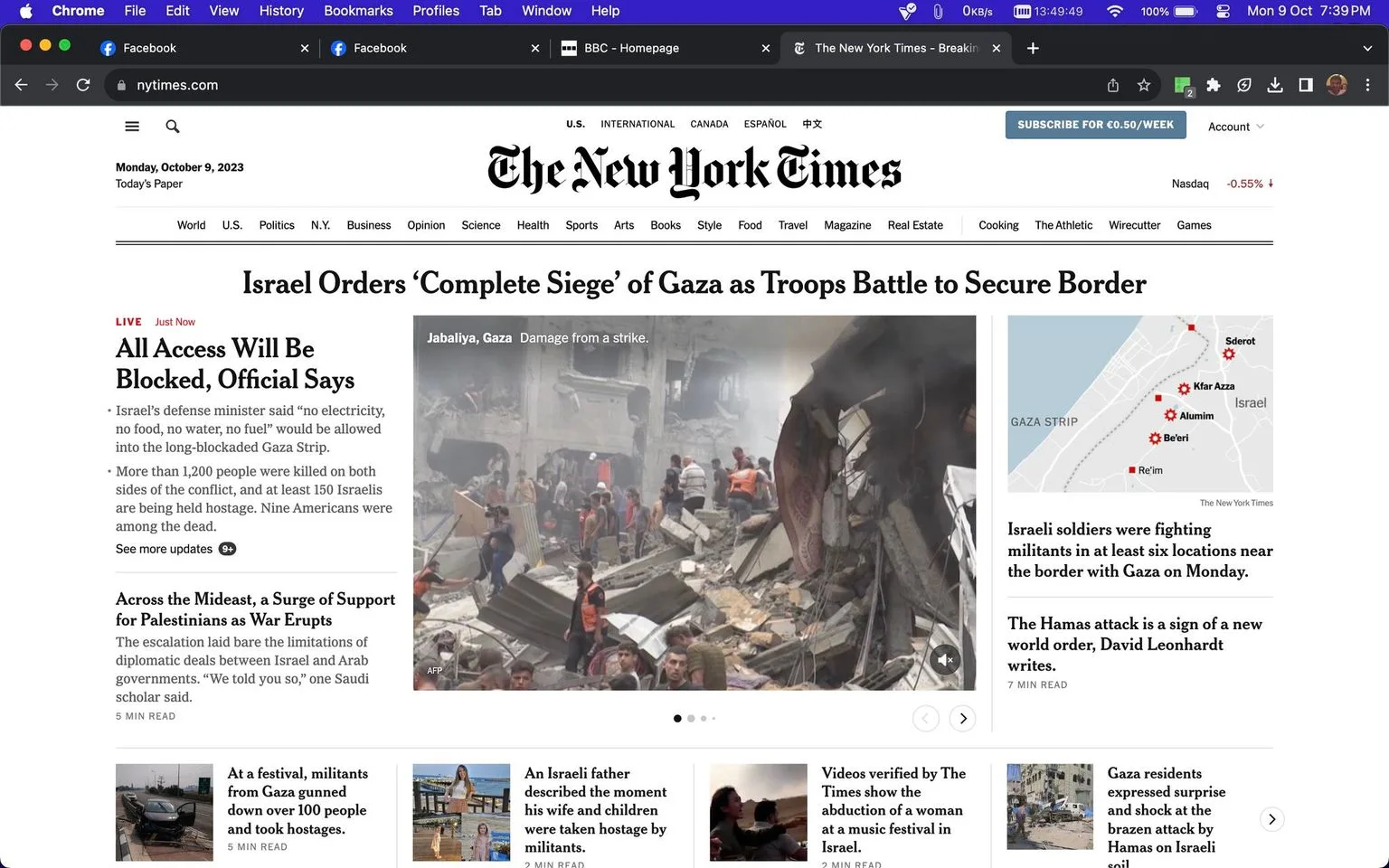Screen dimensions: 1389x868
Task: Open the Apple menu
Action: (25, 11)
